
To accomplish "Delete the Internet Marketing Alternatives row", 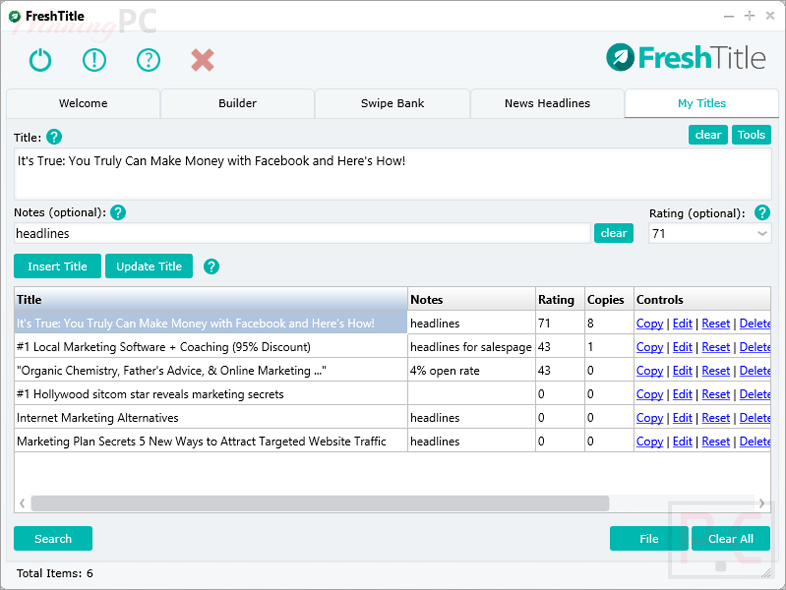I will pyautogui.click(x=755, y=418).
